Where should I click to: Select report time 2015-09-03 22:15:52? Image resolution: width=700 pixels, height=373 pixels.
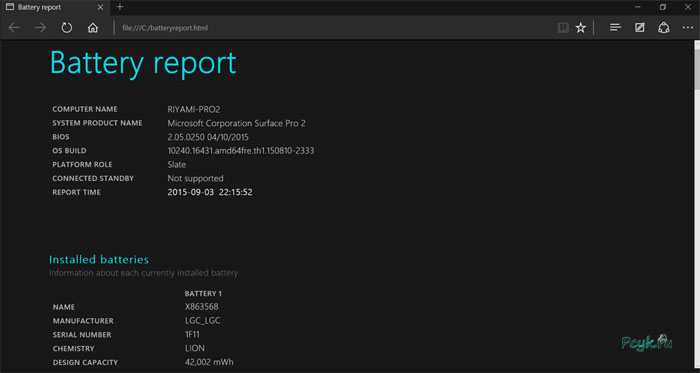click(210, 192)
